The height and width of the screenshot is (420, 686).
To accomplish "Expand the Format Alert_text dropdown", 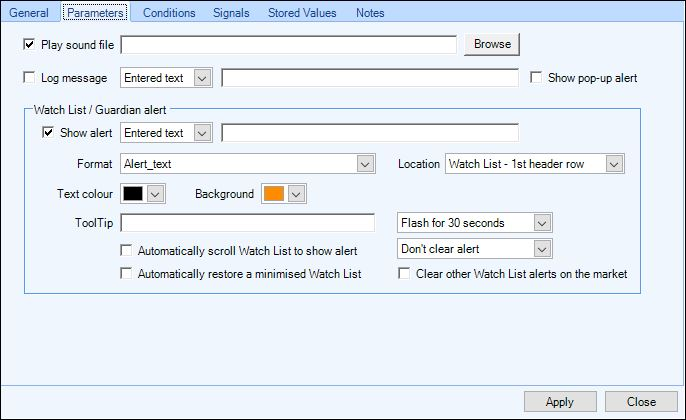I will [248, 164].
